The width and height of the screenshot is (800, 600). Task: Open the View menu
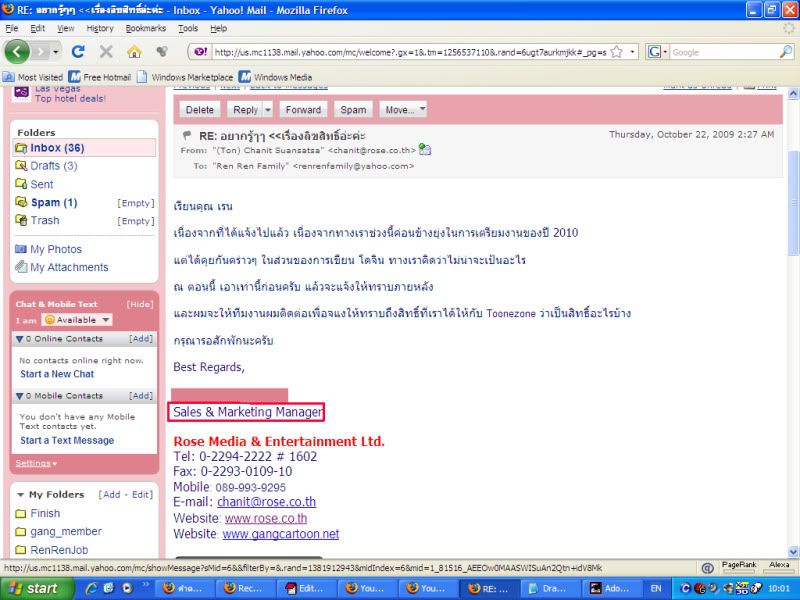coord(65,28)
